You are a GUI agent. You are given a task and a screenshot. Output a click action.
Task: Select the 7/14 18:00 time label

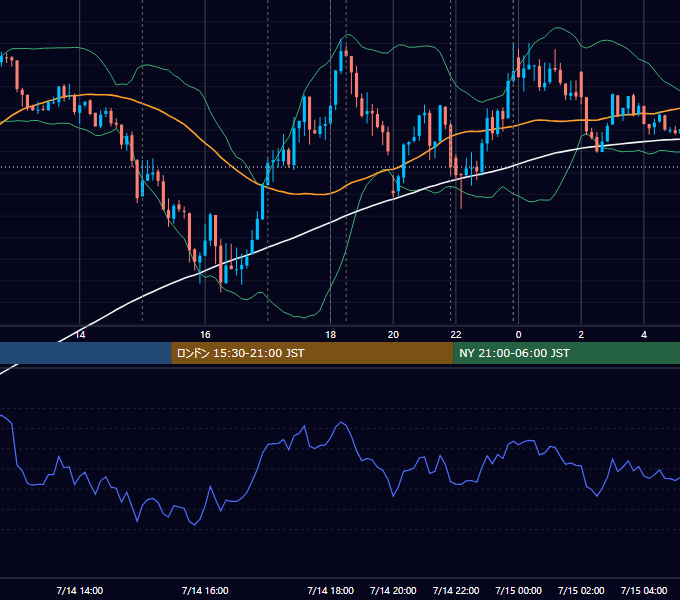(330, 590)
